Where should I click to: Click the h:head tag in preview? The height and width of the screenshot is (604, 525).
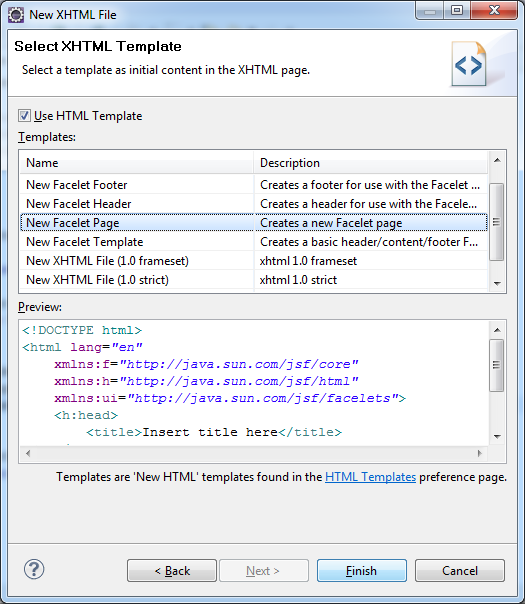86,415
